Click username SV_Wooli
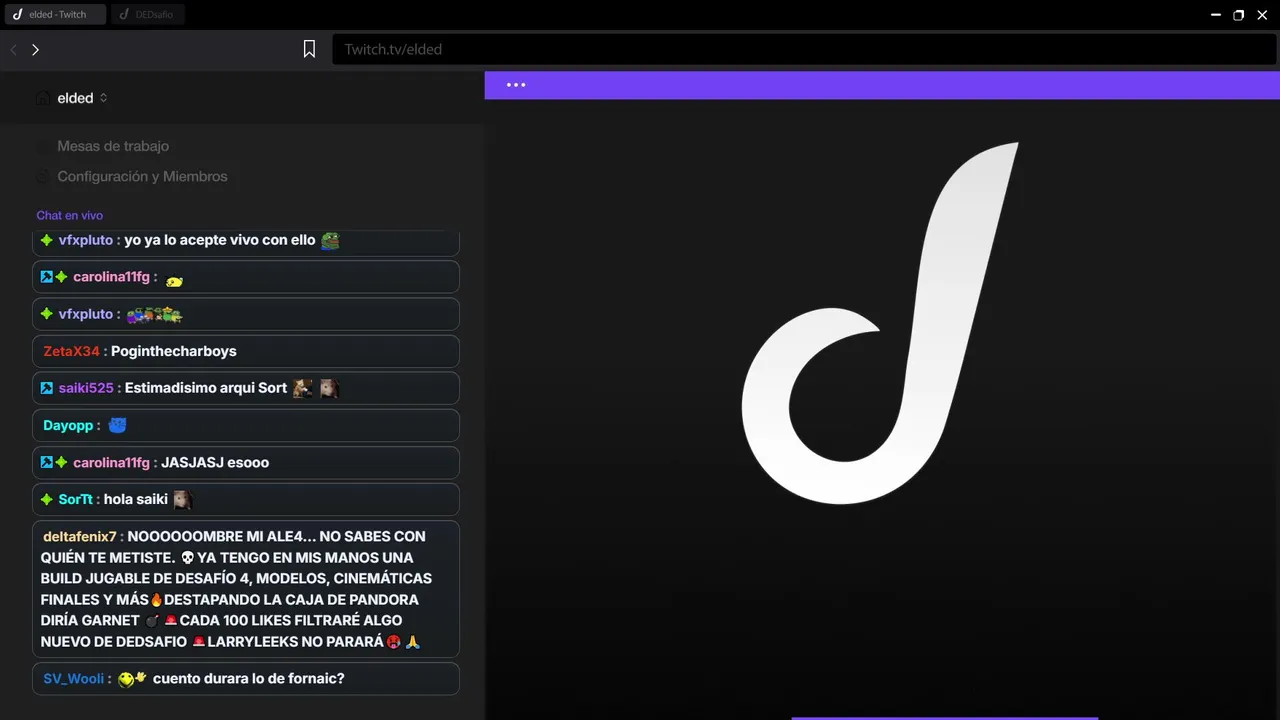 click(74, 678)
